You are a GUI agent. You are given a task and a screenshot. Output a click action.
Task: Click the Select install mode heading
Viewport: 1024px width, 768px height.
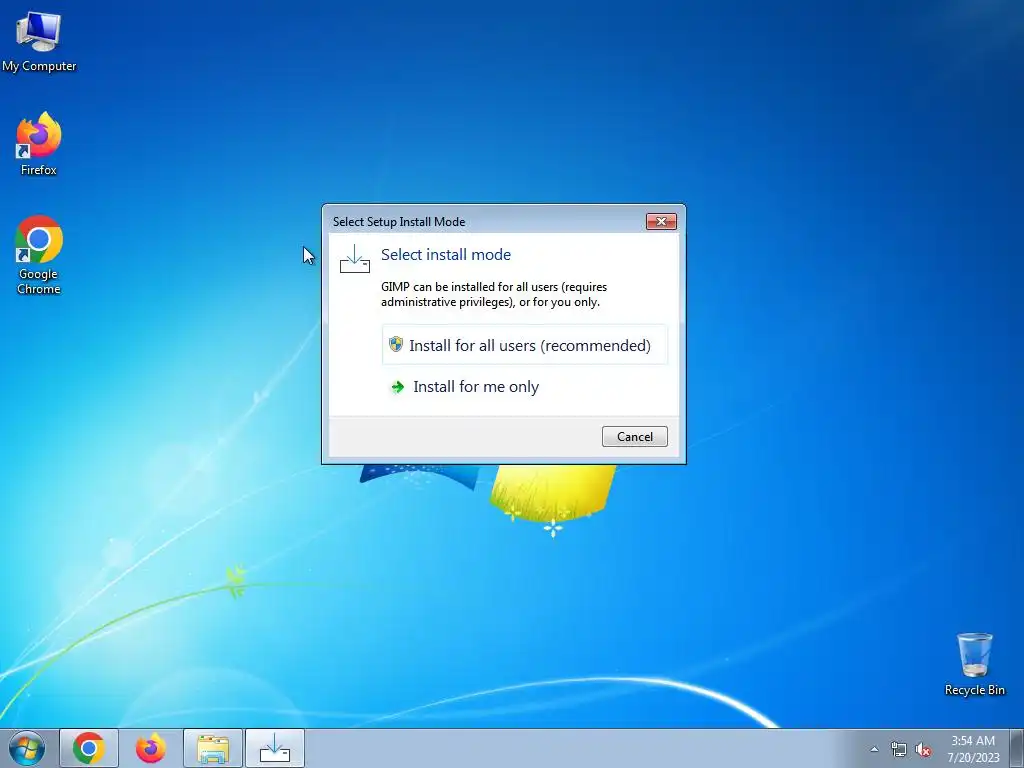(x=446, y=255)
